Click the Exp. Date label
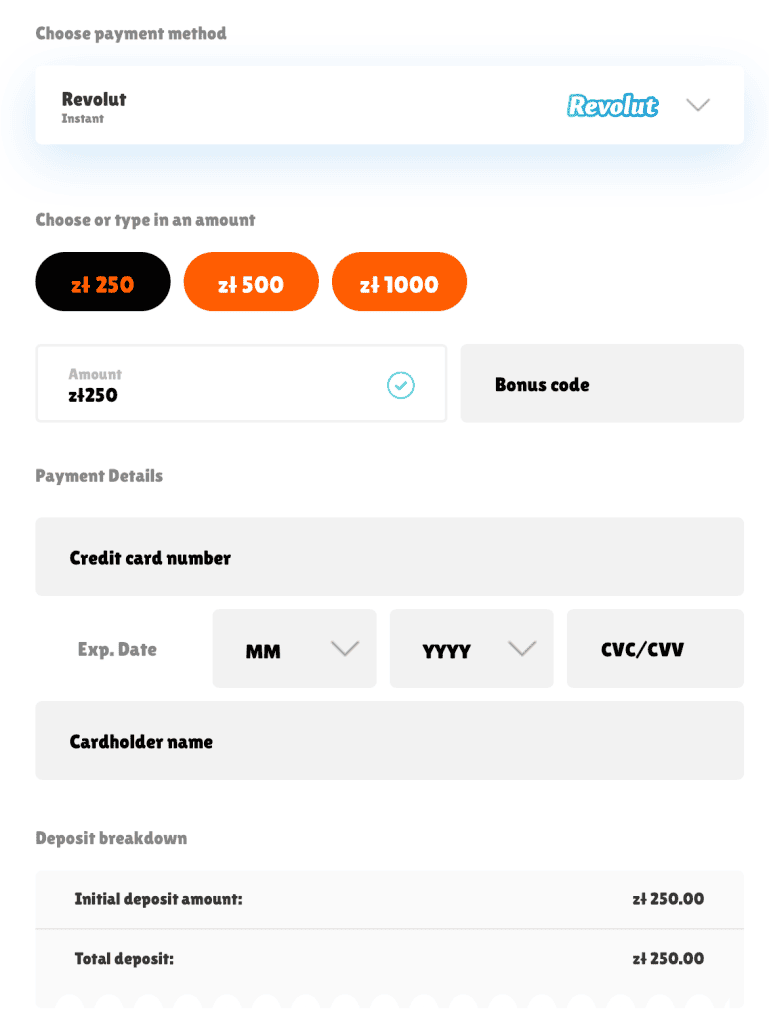The height and width of the screenshot is (1024, 769). (118, 649)
